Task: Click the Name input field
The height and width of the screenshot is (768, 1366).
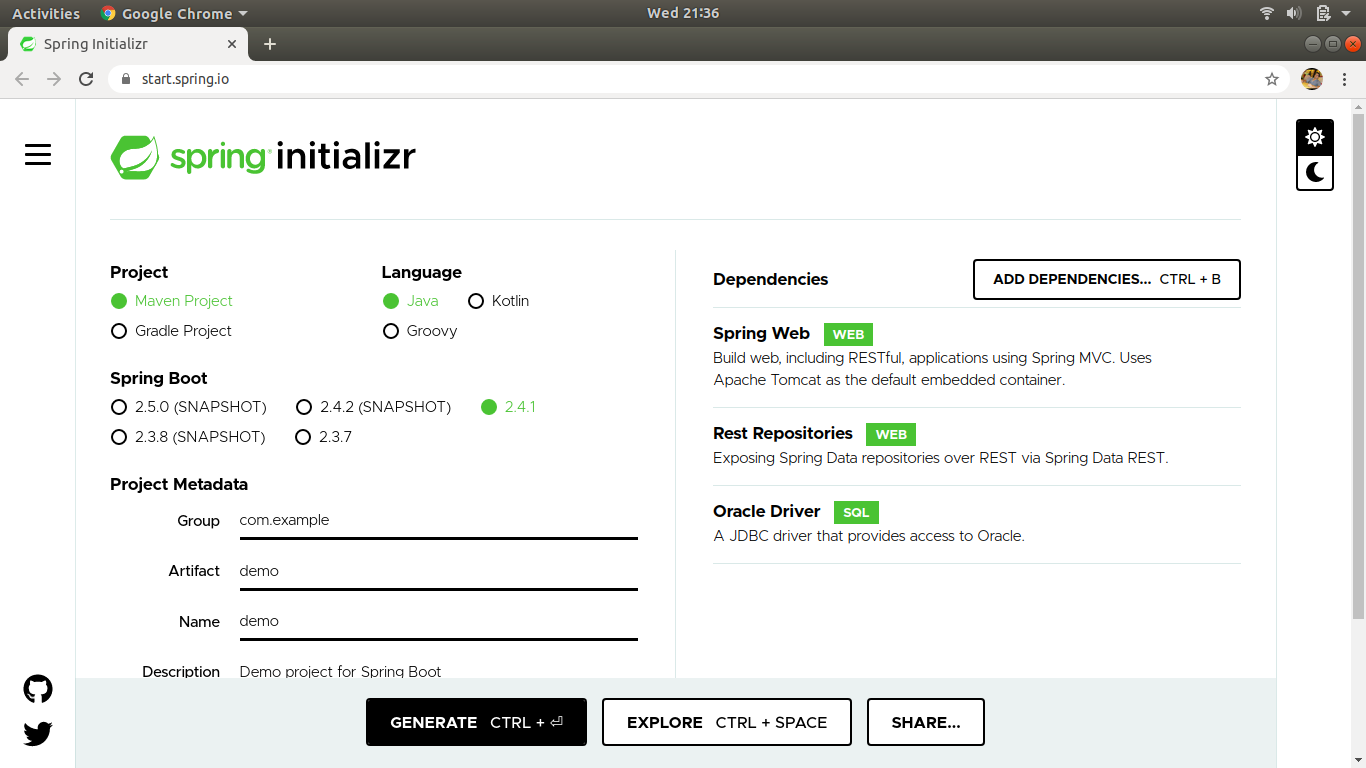Action: click(x=438, y=621)
